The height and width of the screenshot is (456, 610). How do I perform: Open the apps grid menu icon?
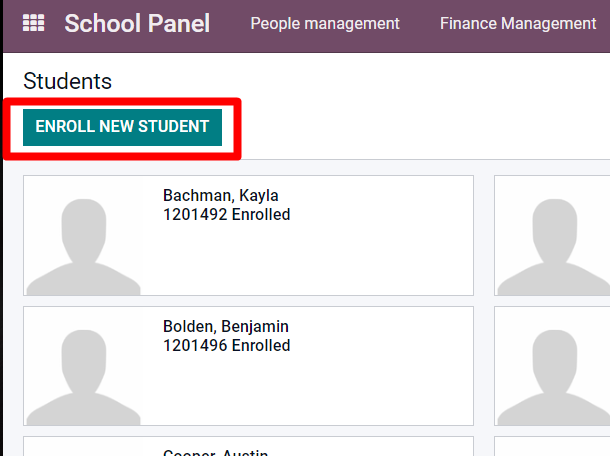coord(33,23)
